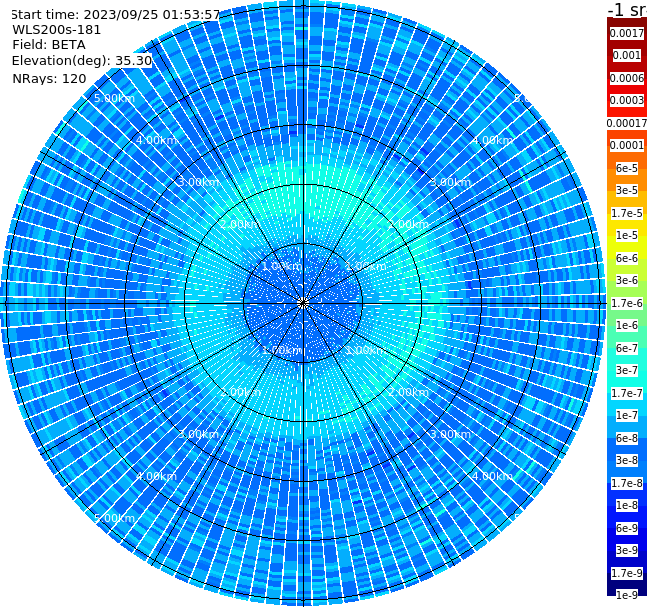This screenshot has width=647, height=607.
Task: Click the 1.7e-5 colorbar value
Action: (626, 213)
